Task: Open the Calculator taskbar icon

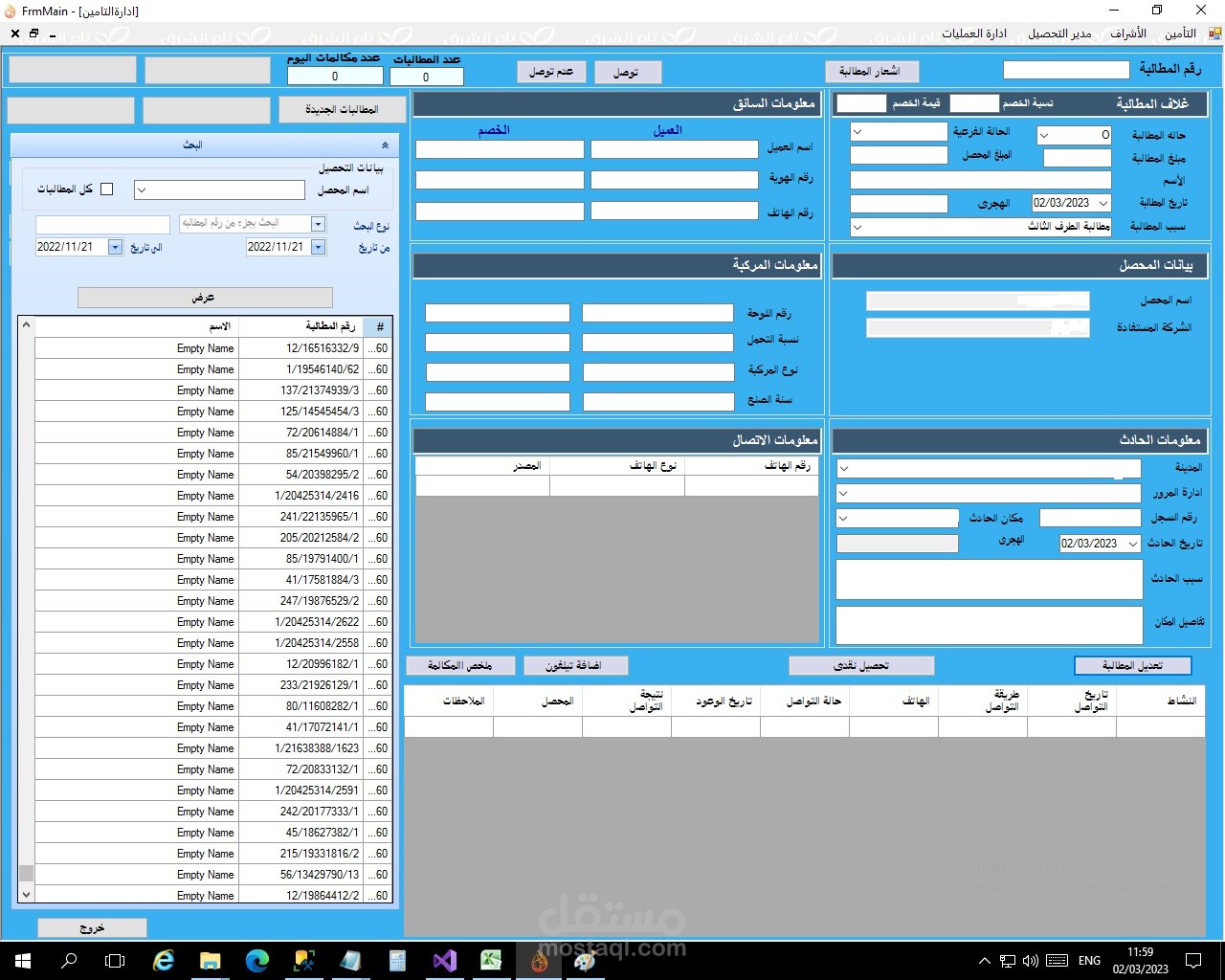Action: pos(398,960)
